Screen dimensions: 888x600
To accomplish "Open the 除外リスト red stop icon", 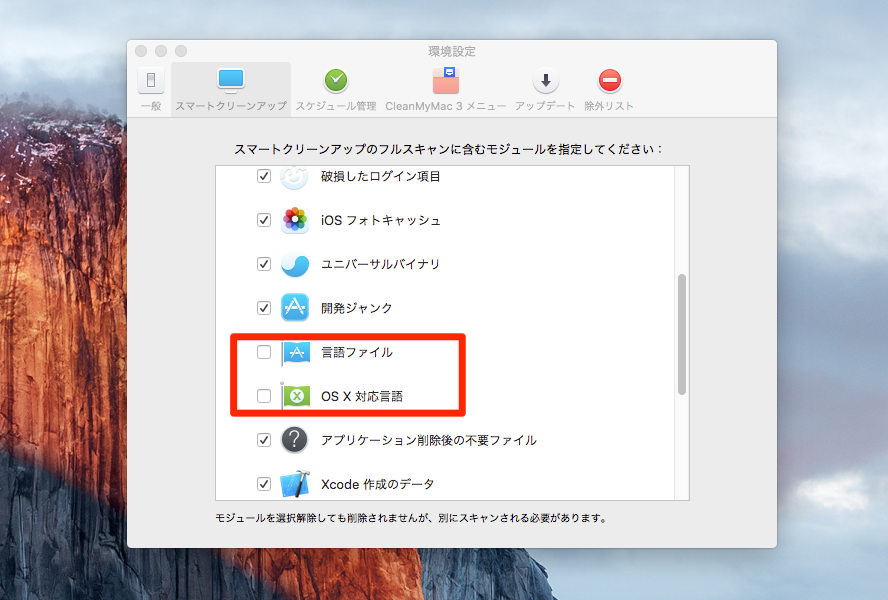I will click(x=609, y=80).
